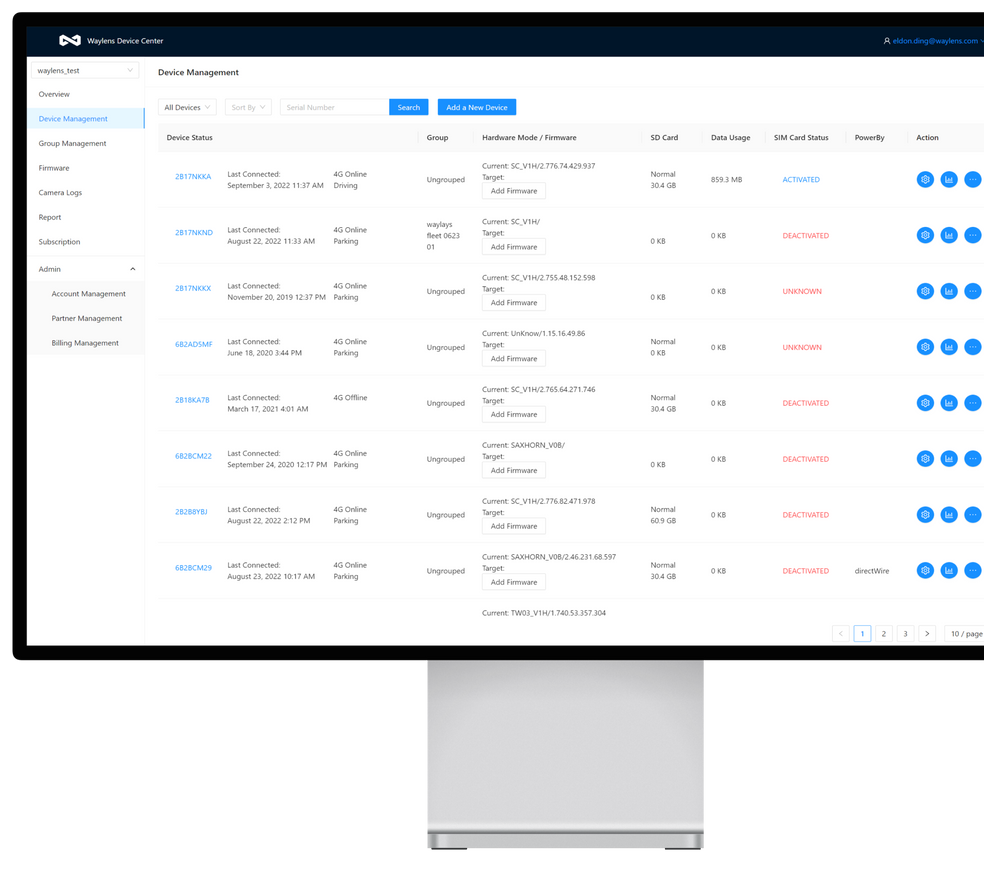Screen dimensions: 984x870
Task: Collapse the Admin sidebar section
Action: pos(86,269)
